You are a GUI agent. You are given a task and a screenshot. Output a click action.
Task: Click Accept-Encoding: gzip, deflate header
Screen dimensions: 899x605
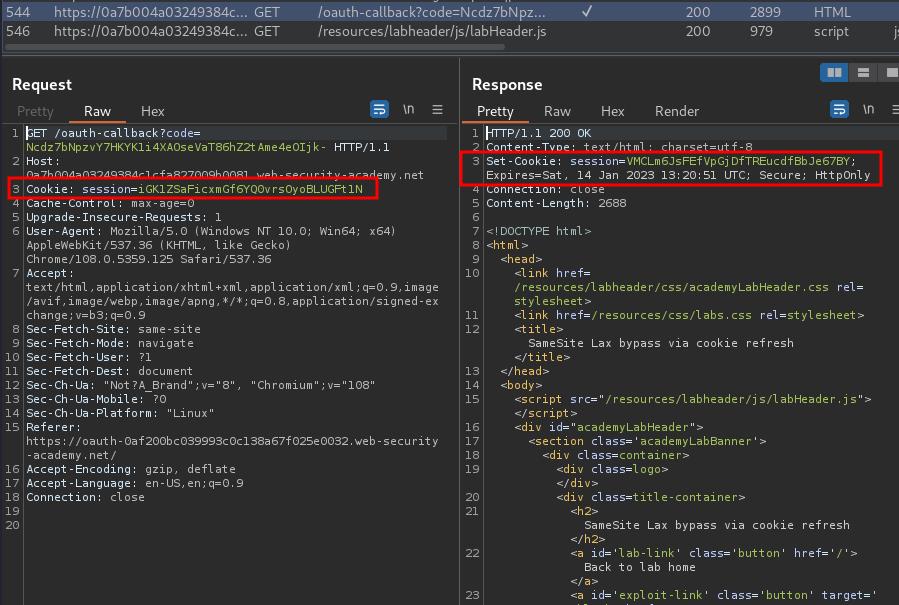[131, 469]
